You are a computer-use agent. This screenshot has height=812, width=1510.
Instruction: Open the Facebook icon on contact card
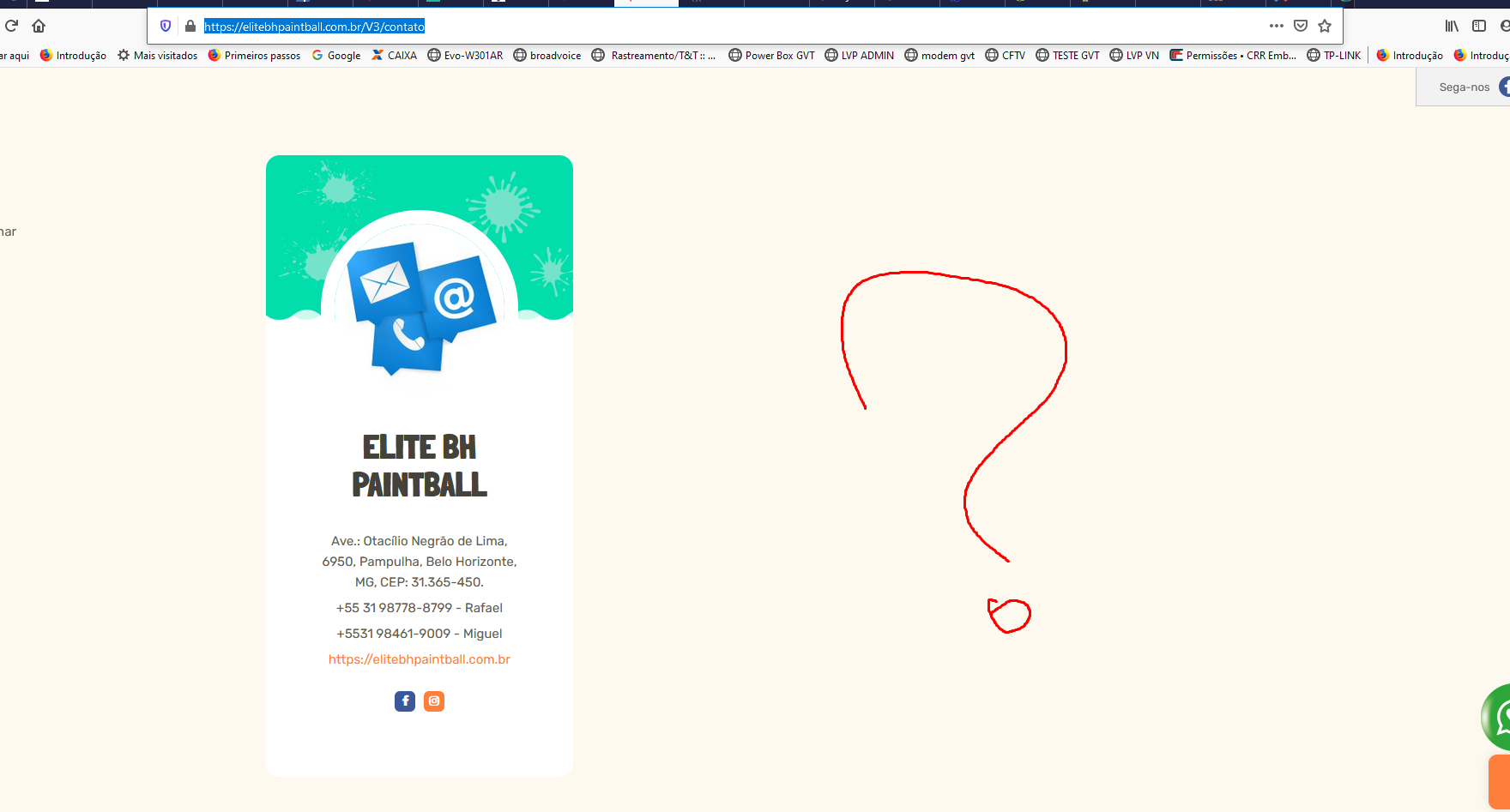click(x=405, y=701)
